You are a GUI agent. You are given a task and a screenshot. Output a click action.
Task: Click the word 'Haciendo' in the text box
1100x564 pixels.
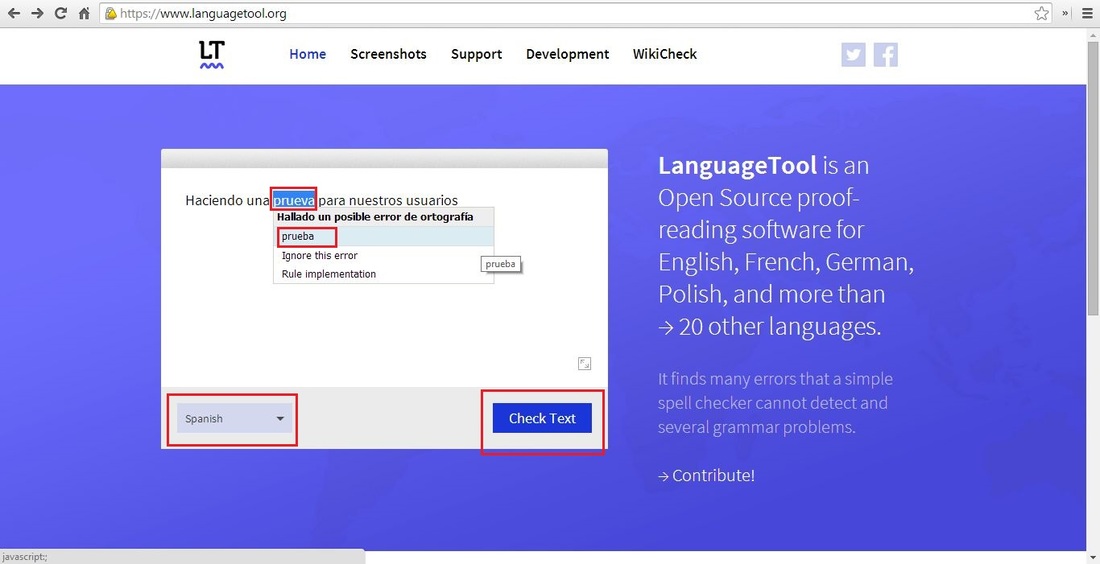[x=214, y=200]
